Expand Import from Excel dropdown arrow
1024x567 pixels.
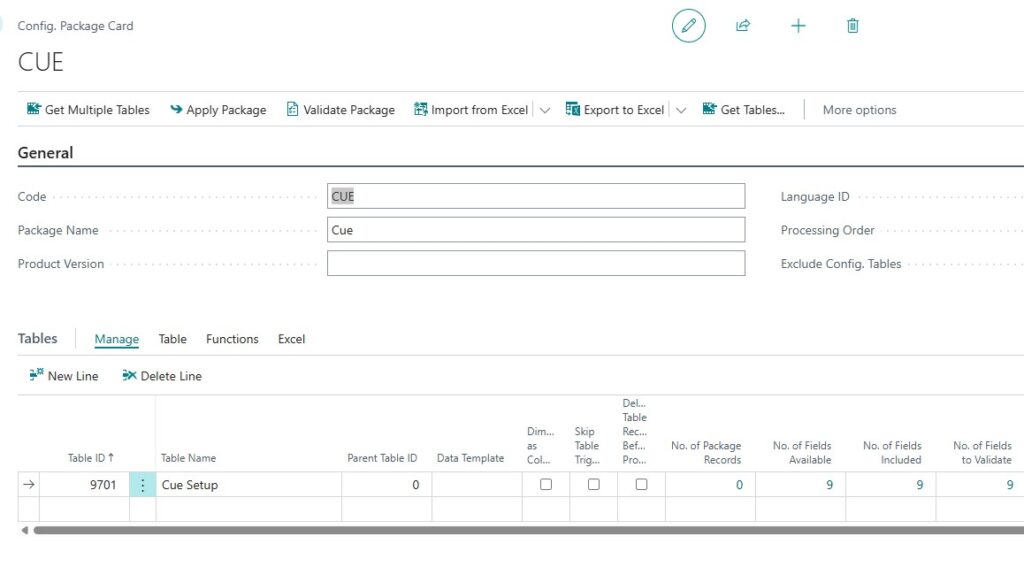(x=545, y=110)
